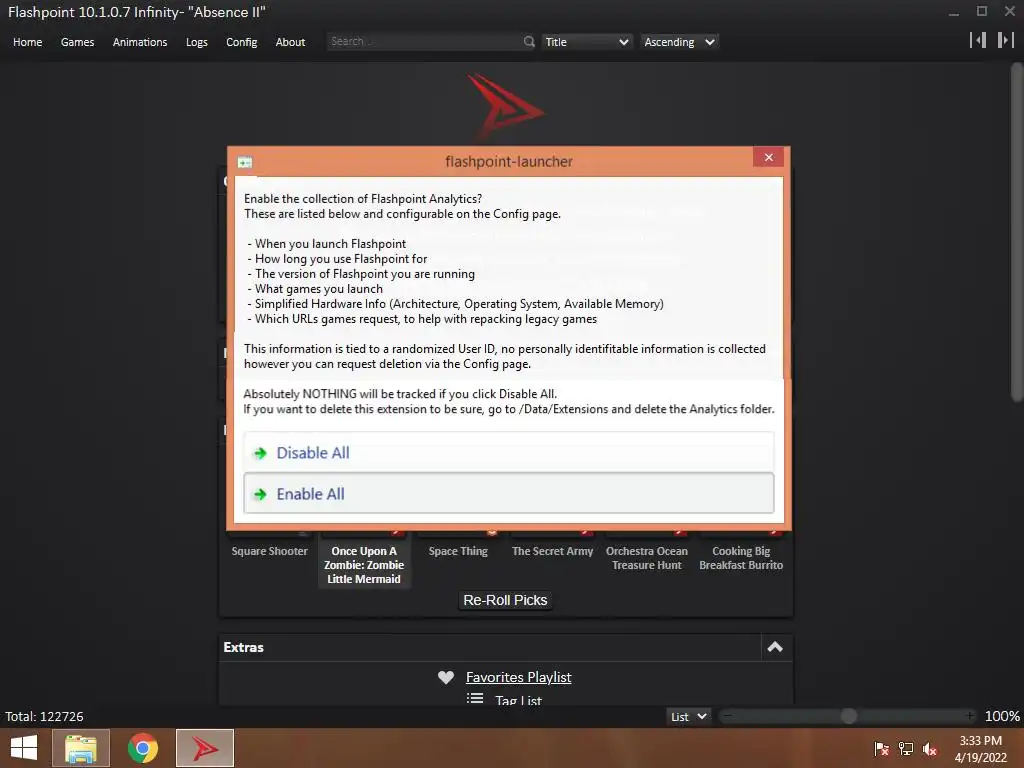Screen dimensions: 1024x768
Task: Select Orchestra Ocean Treasure Hunt pick
Action: [x=647, y=558]
